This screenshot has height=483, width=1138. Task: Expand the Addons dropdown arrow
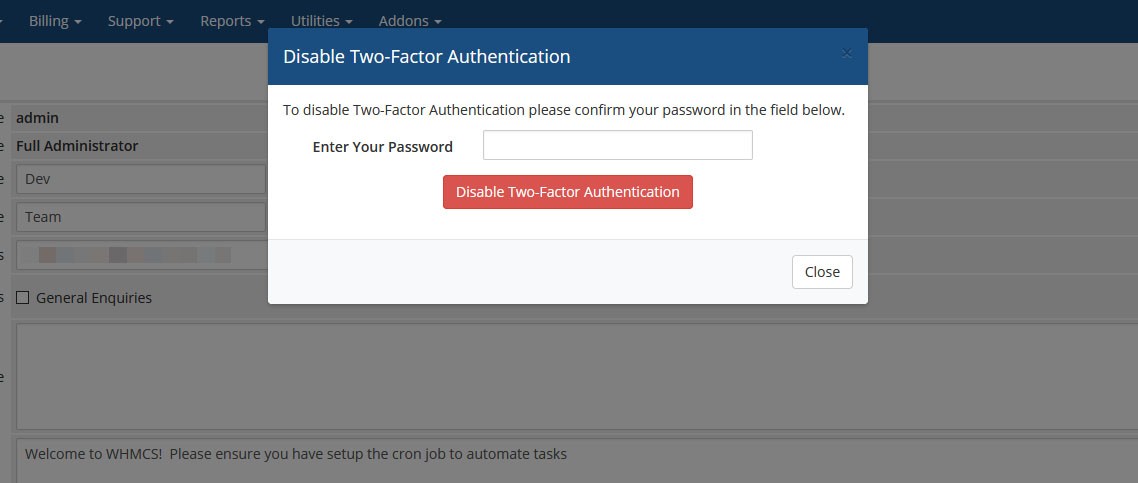437,22
